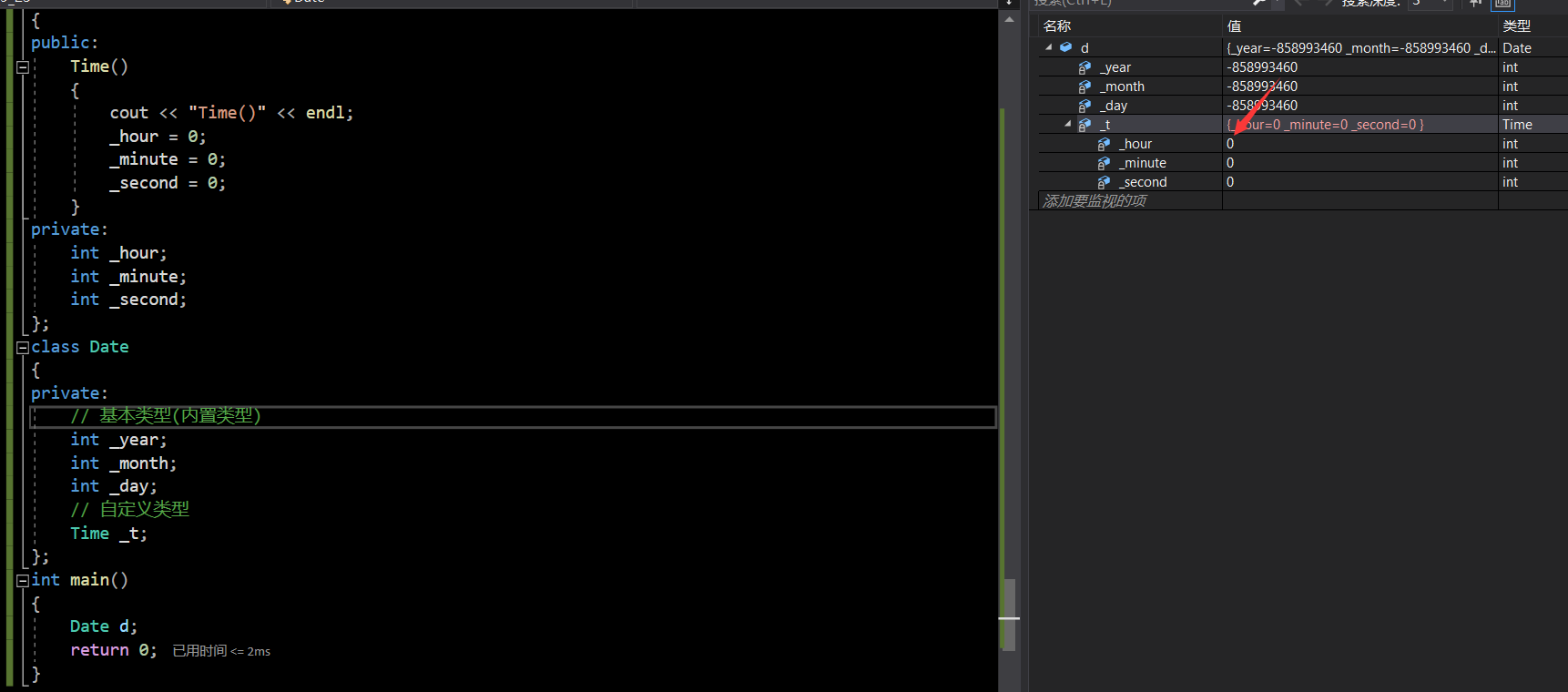Select the _hour value 0
The width and height of the screenshot is (1568, 692).
1230,144
